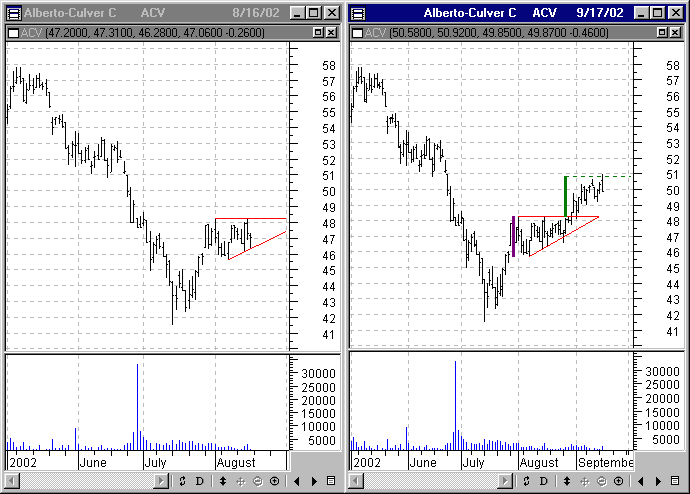Click scroll-left arrow of right window scrollbar
The image size is (690, 494).
click(x=356, y=481)
